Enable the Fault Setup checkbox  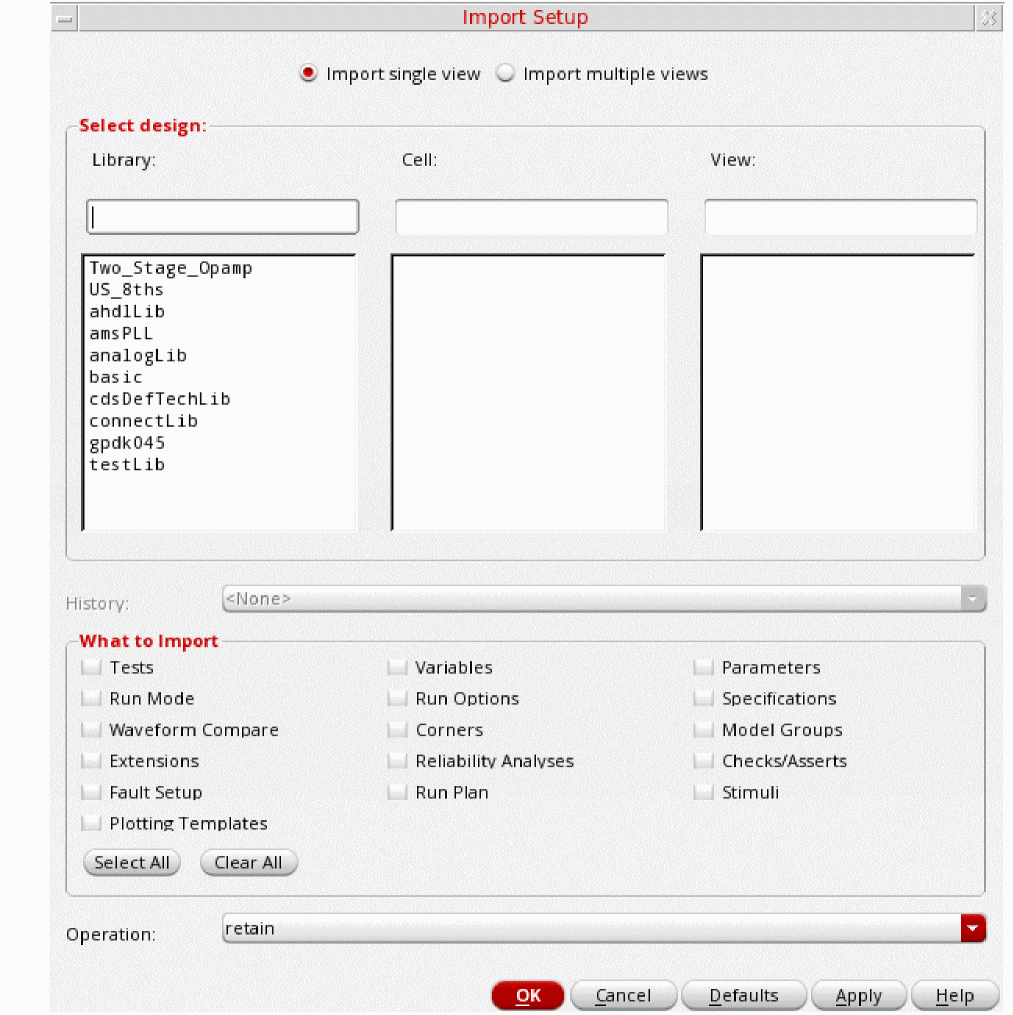click(x=91, y=792)
